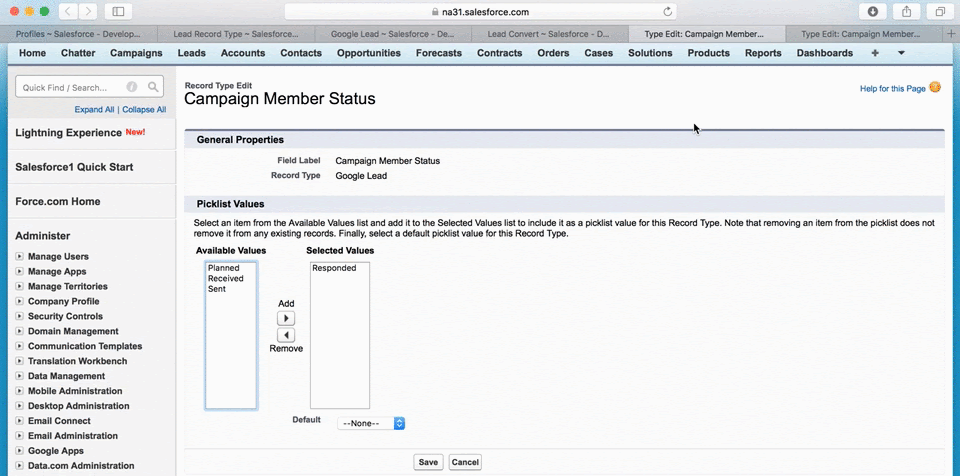Expand Domain Management tree node
Image resolution: width=960 pixels, height=476 pixels.
coord(20,331)
